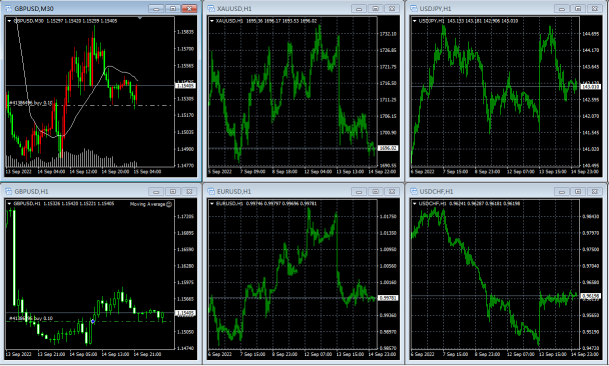Minimize the USDCHF,H1 chart window
The width and height of the screenshot is (609, 366).
562,191
